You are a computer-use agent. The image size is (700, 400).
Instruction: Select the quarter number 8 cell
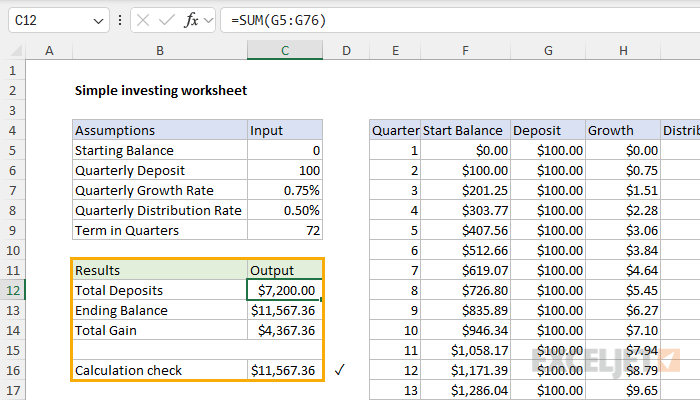pyautogui.click(x=395, y=290)
